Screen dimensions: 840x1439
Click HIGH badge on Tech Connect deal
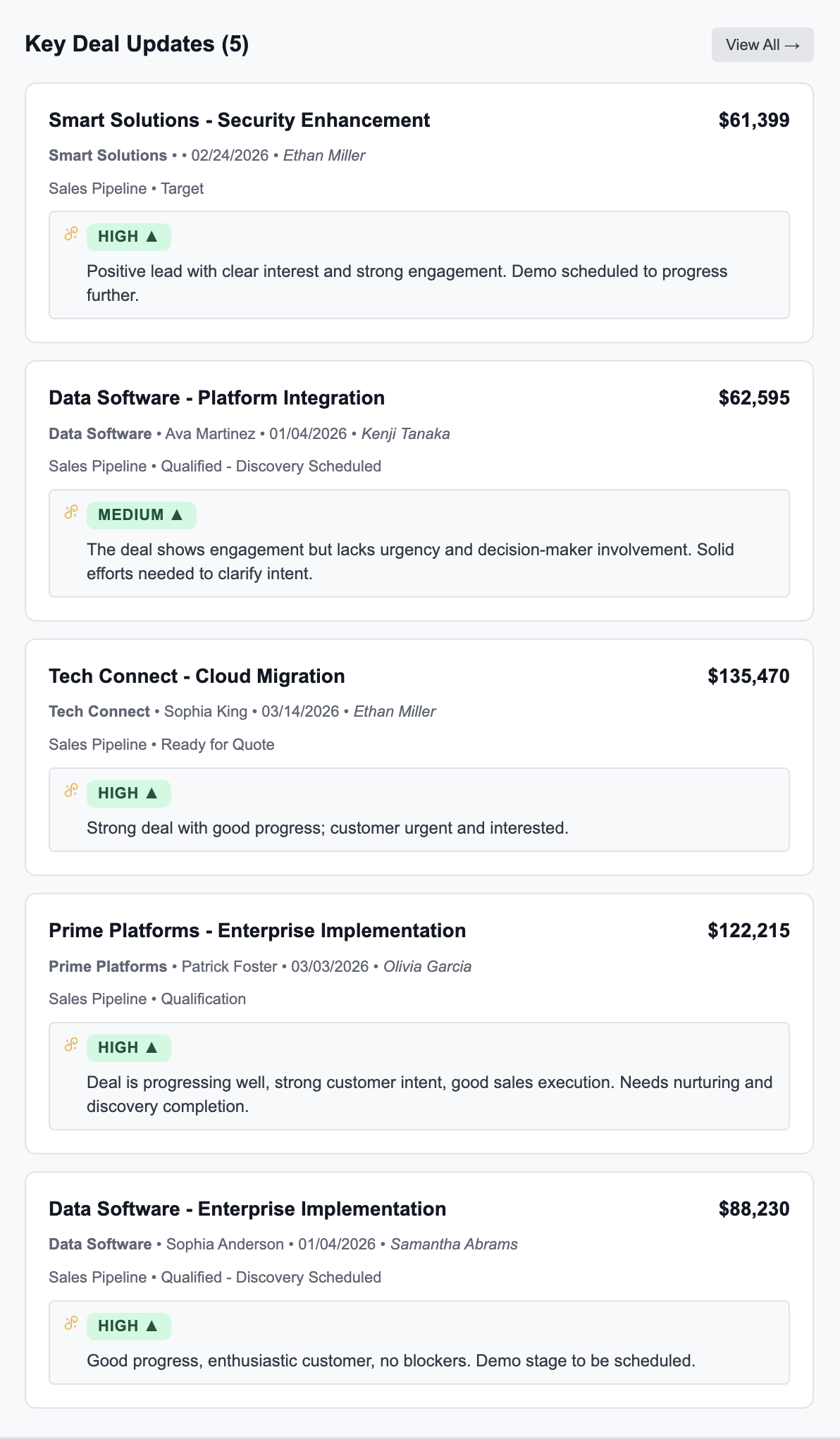[128, 793]
